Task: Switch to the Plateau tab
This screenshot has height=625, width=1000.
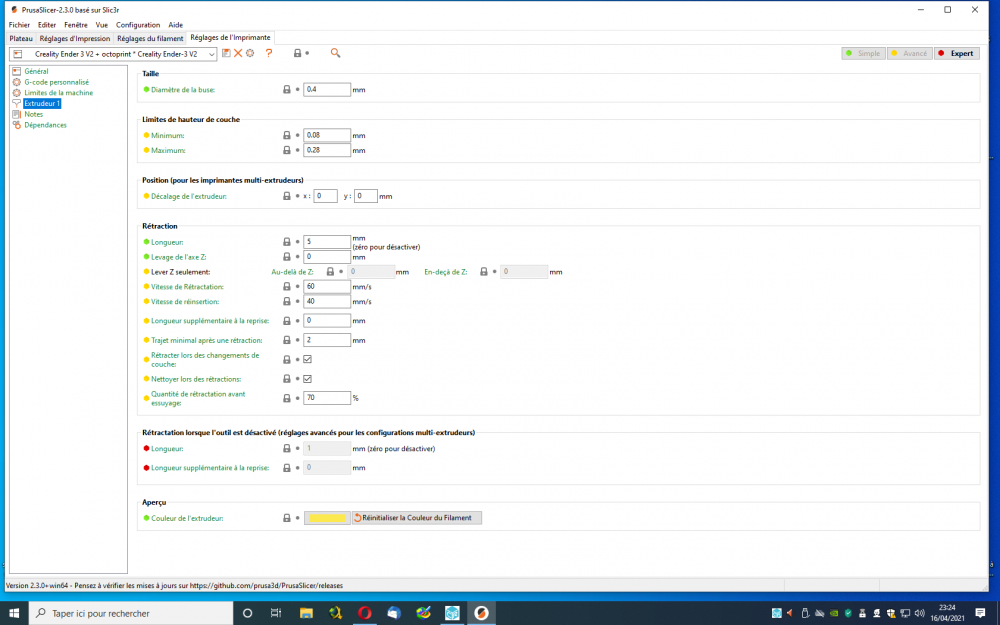Action: (21, 38)
